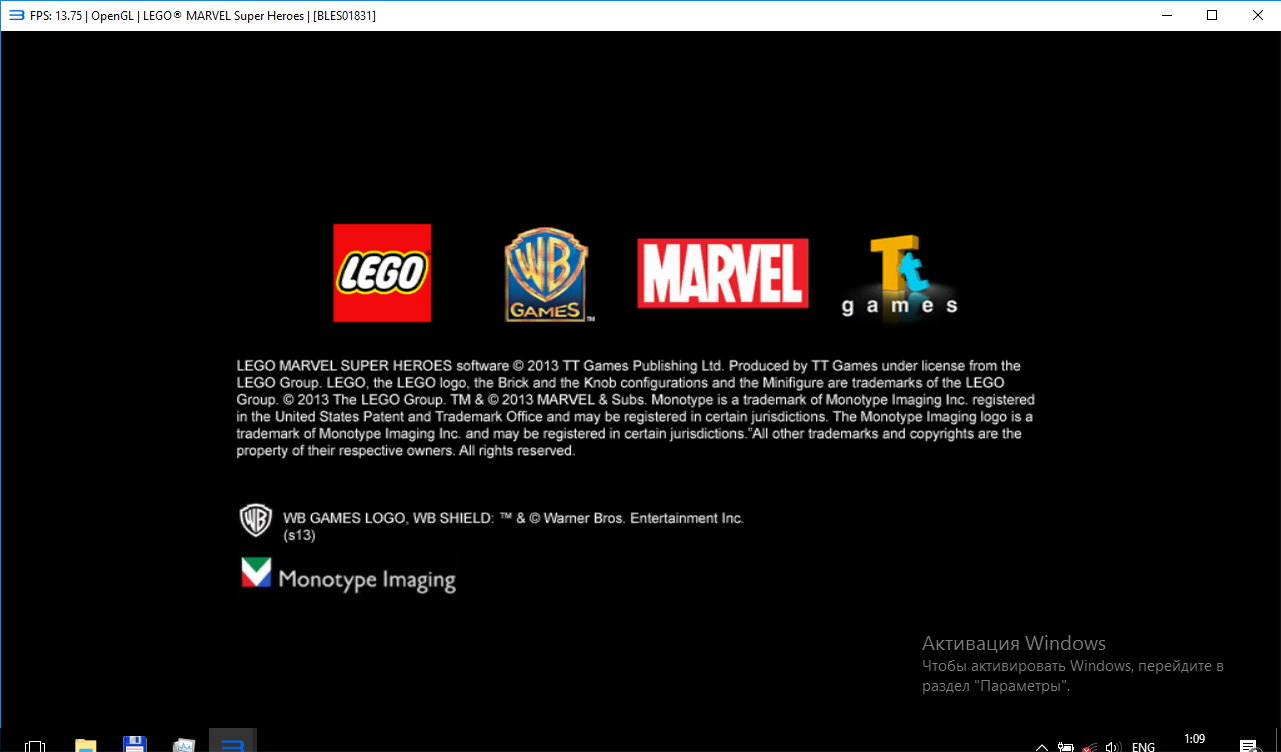Click the window title text showing FPS
1281x752 pixels.
203,16
